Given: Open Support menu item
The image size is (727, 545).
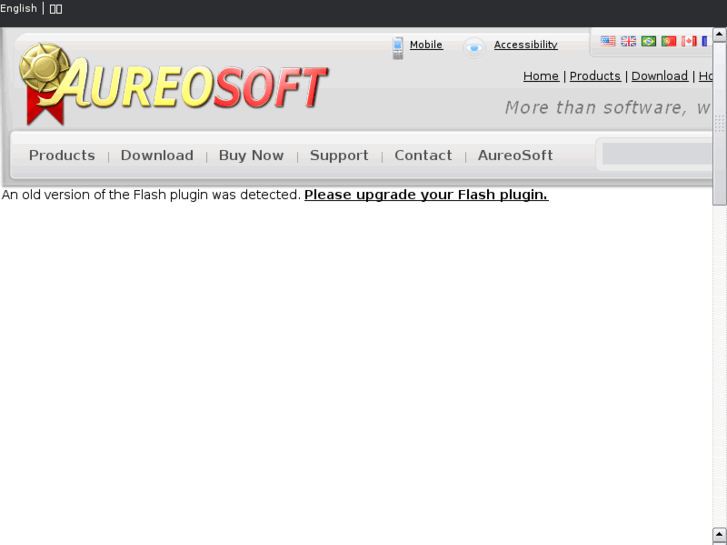Looking at the screenshot, I should point(339,155).
